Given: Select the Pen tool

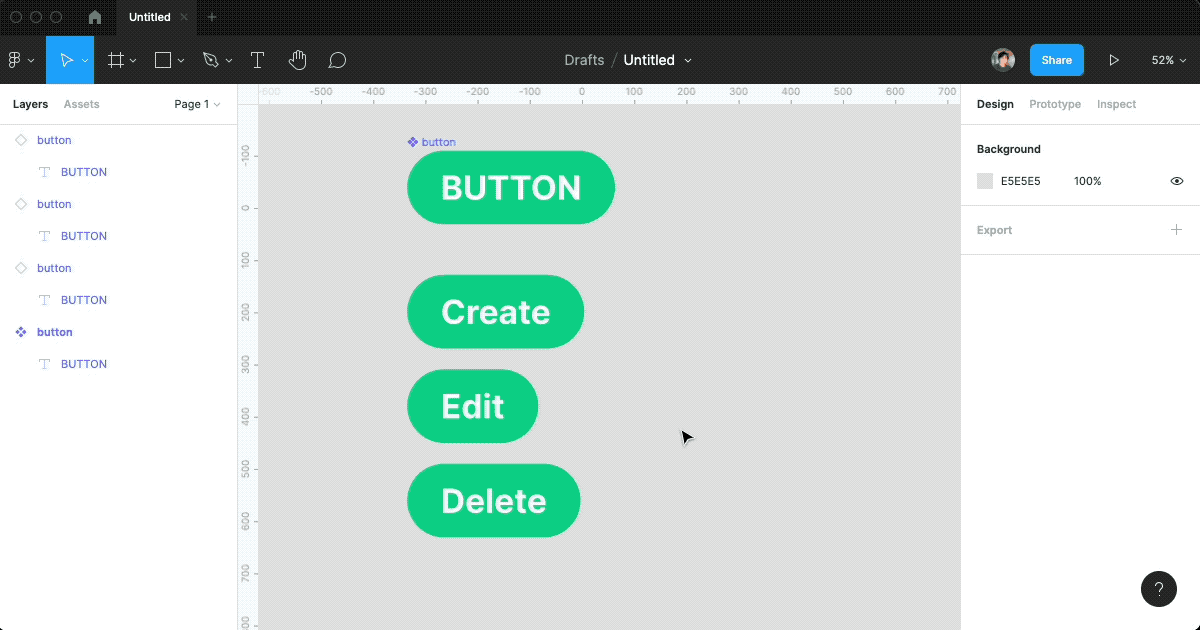Looking at the screenshot, I should click(x=210, y=60).
